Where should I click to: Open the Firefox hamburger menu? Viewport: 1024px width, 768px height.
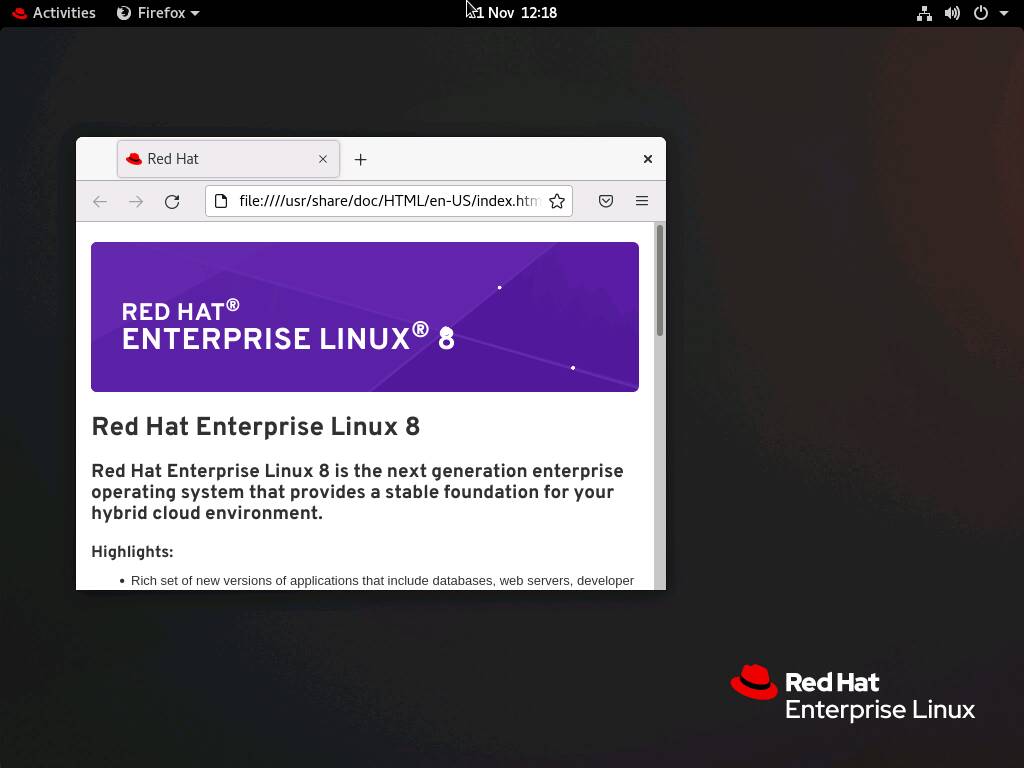point(642,201)
